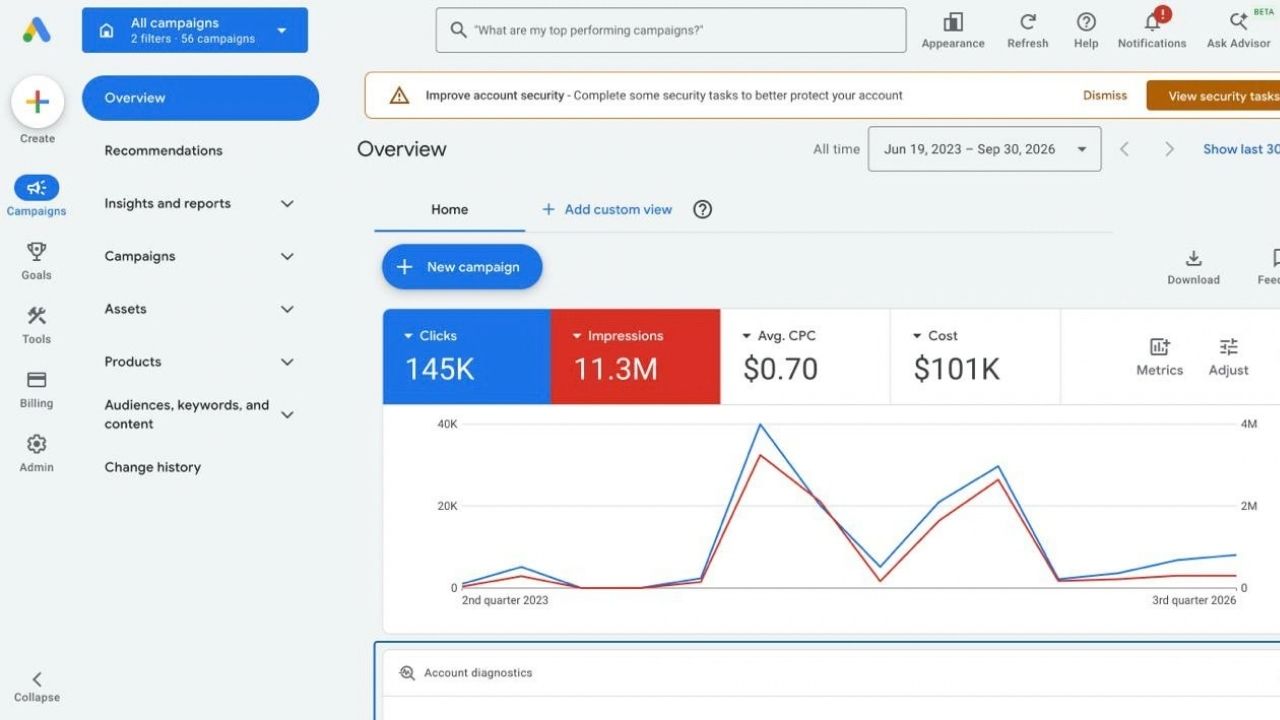Expand the Assets section
Screen dimensions: 1280x720
click(200, 310)
